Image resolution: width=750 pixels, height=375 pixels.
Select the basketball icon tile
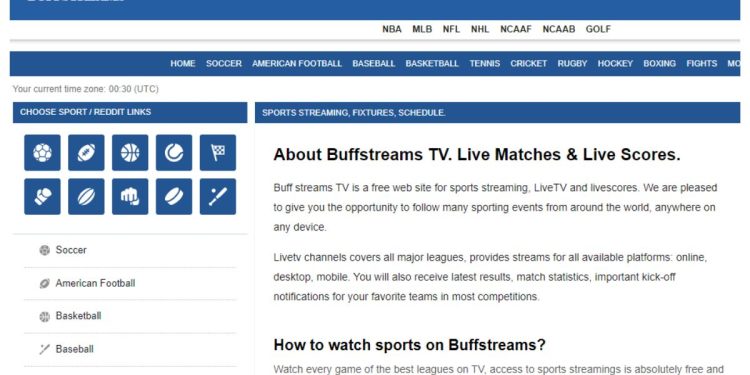click(x=130, y=153)
